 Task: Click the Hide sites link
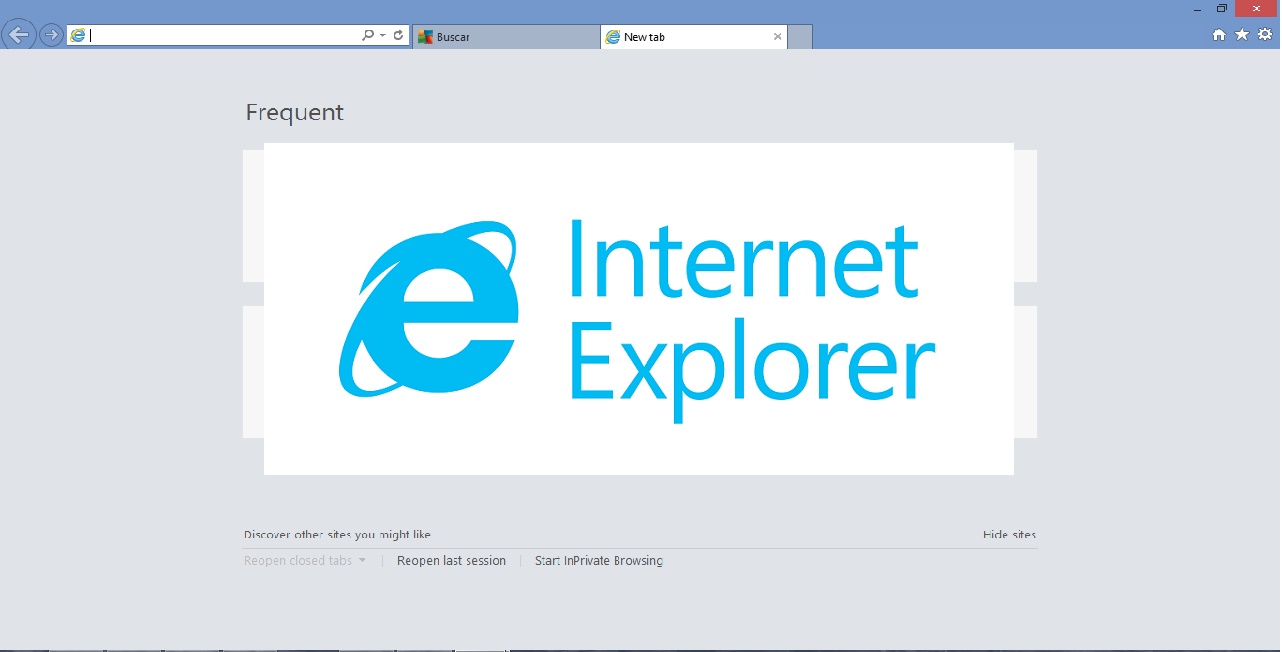click(1009, 535)
